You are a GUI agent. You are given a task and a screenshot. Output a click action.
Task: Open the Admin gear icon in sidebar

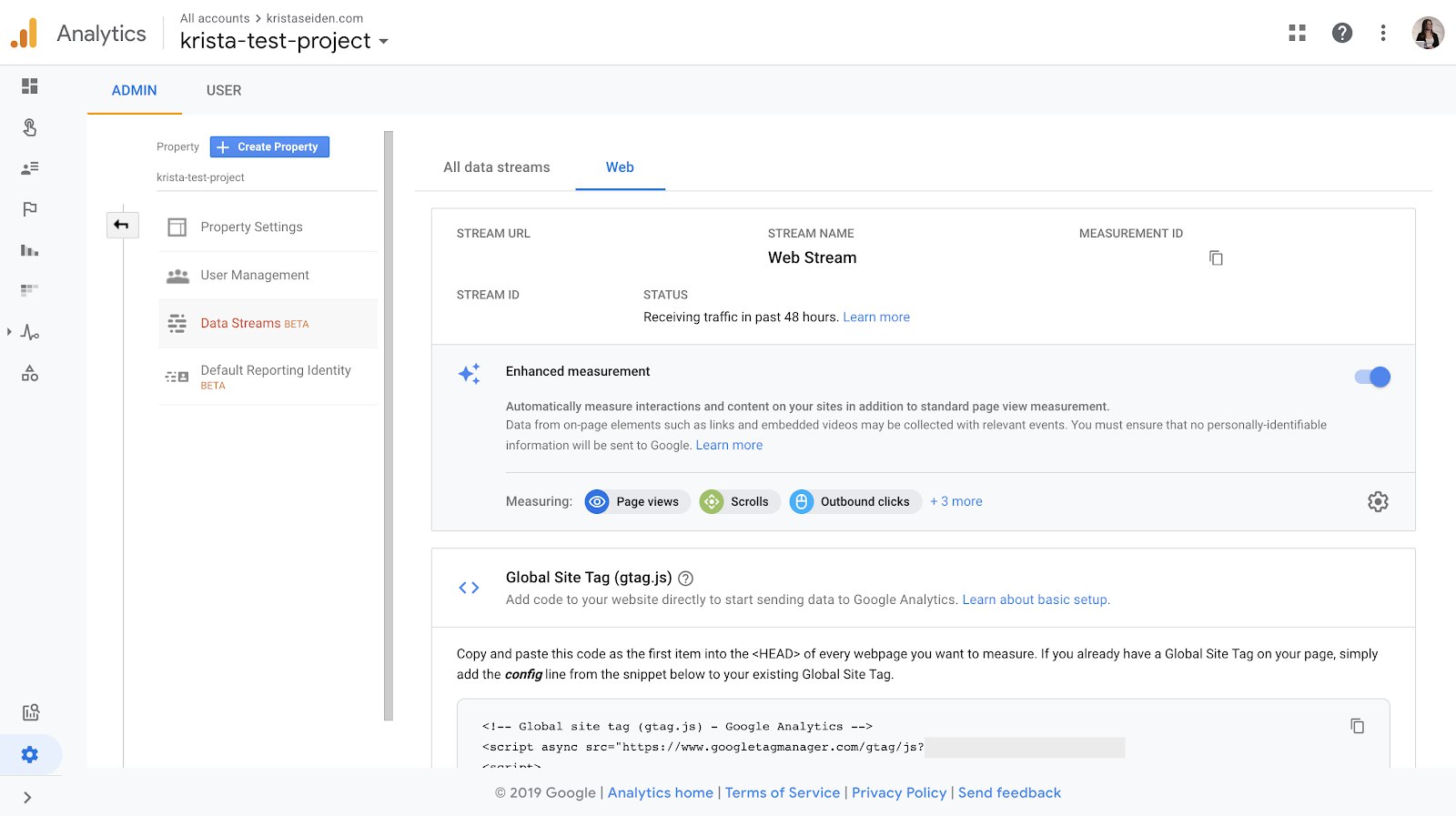coord(30,754)
